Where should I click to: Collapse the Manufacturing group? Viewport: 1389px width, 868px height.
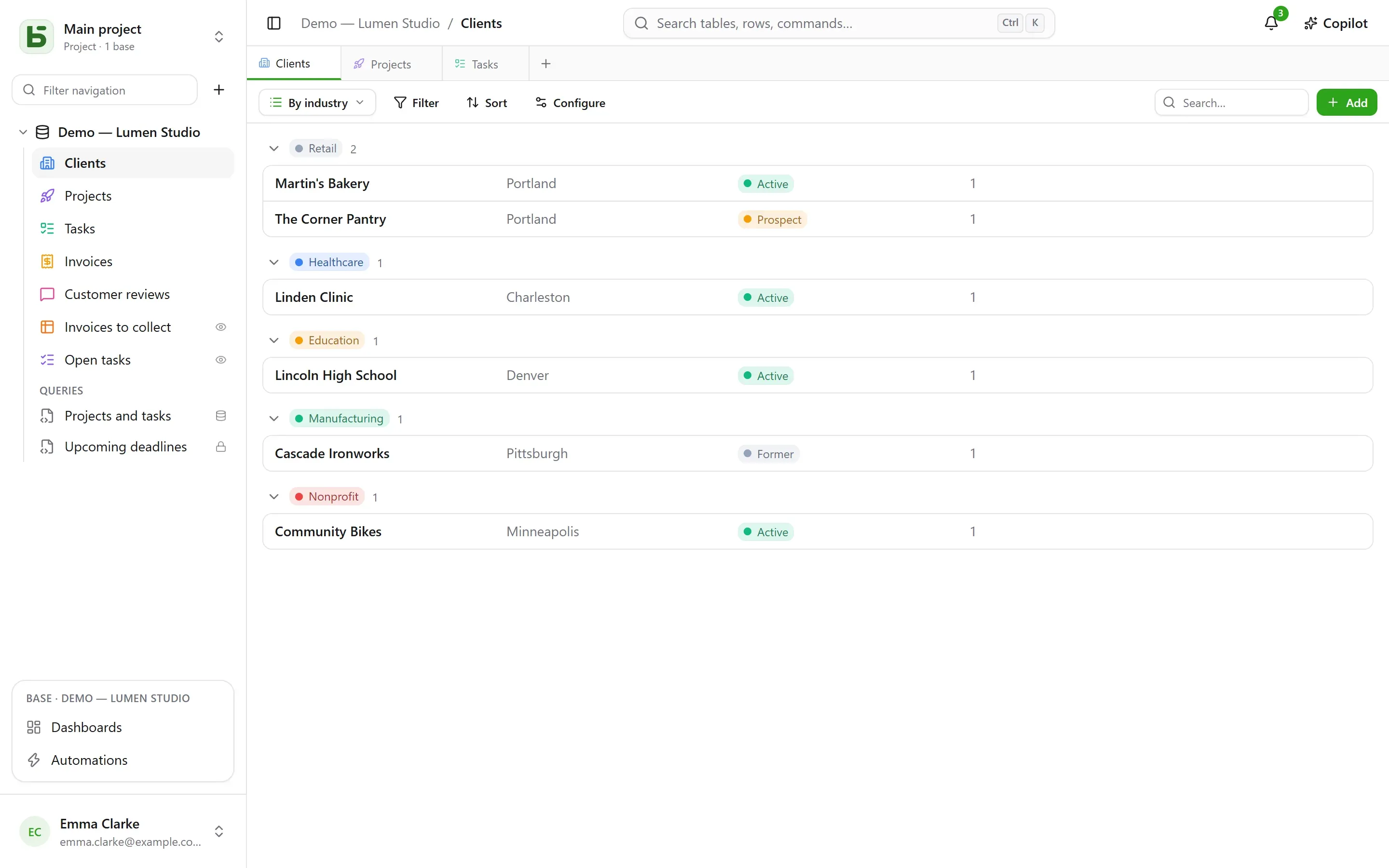[x=274, y=419]
